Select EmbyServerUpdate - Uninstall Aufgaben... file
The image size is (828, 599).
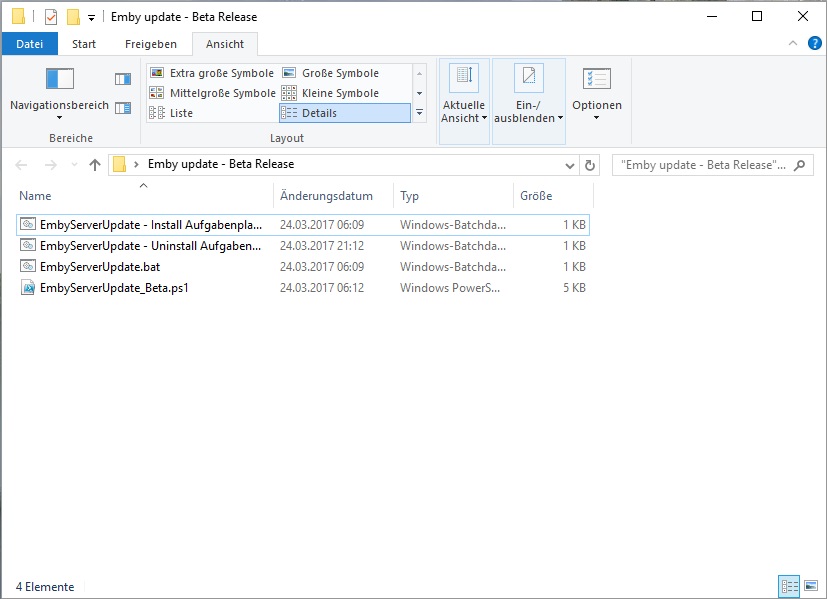tap(303, 246)
